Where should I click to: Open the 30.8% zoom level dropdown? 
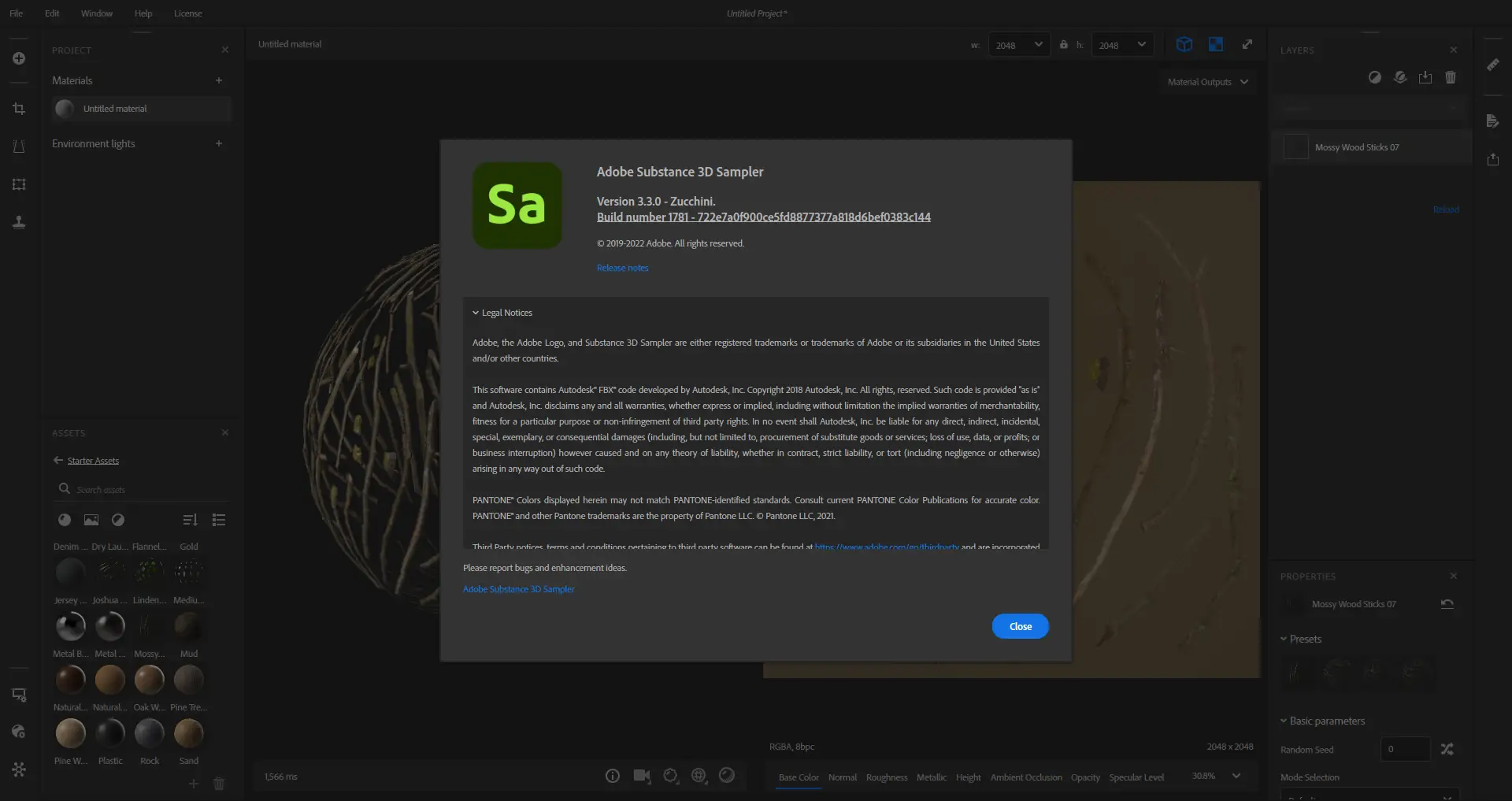click(1216, 776)
